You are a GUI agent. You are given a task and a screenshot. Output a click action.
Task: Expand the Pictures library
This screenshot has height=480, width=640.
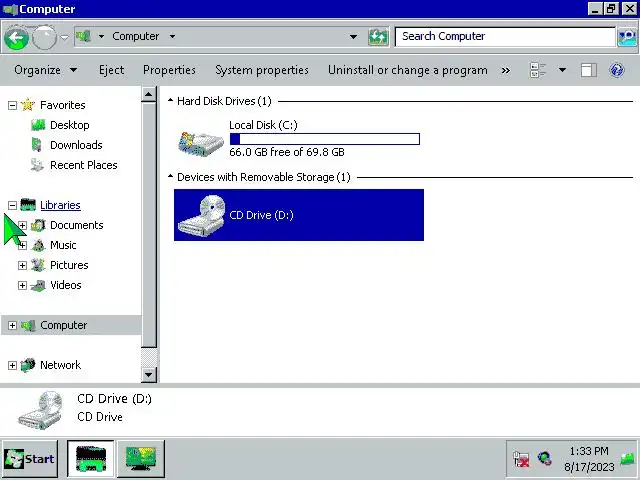point(22,265)
